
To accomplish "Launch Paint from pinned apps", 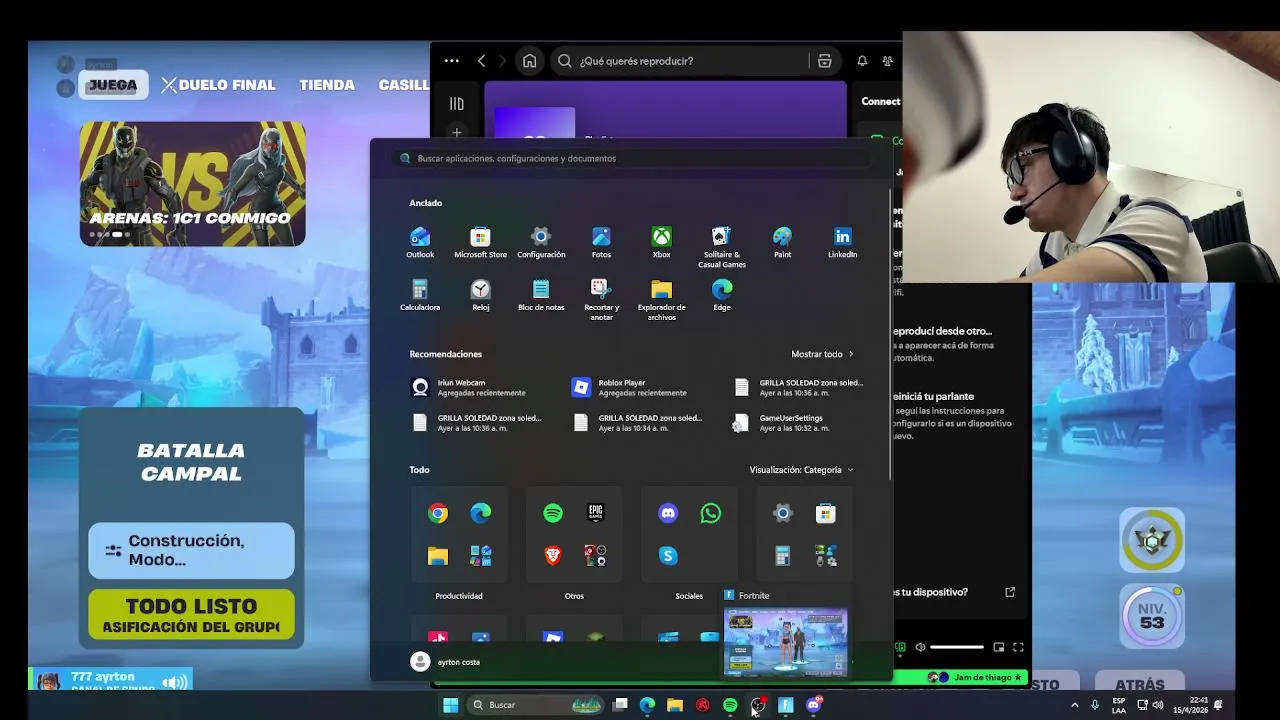I will (x=782, y=242).
